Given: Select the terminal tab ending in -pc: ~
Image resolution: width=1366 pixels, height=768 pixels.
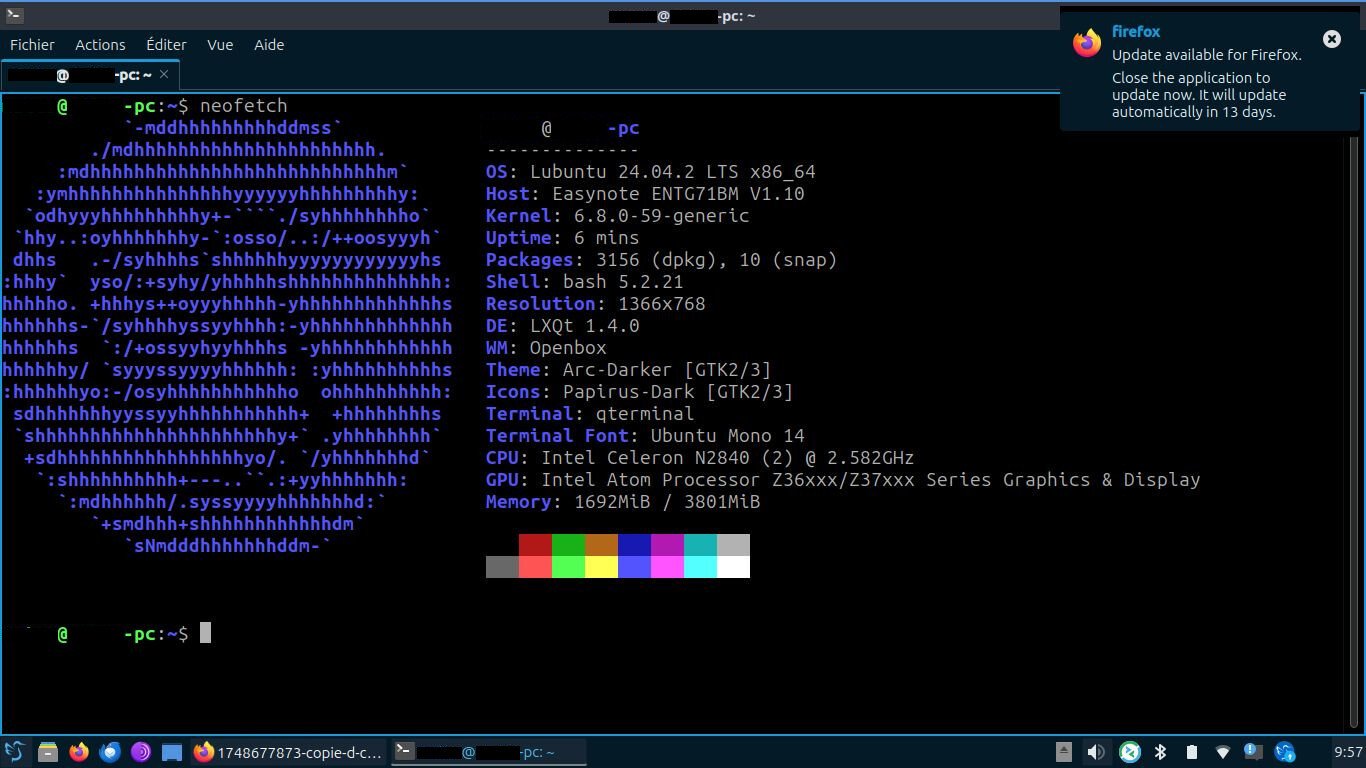Looking at the screenshot, I should pyautogui.click(x=90, y=75).
